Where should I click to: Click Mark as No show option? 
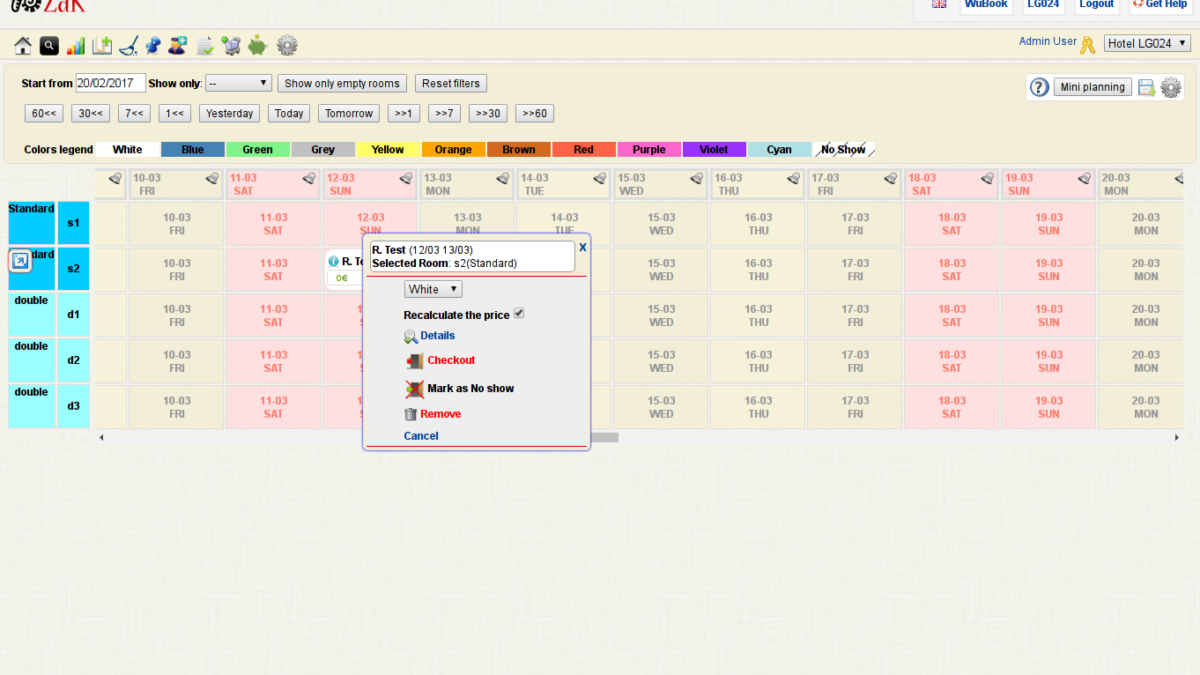click(470, 388)
